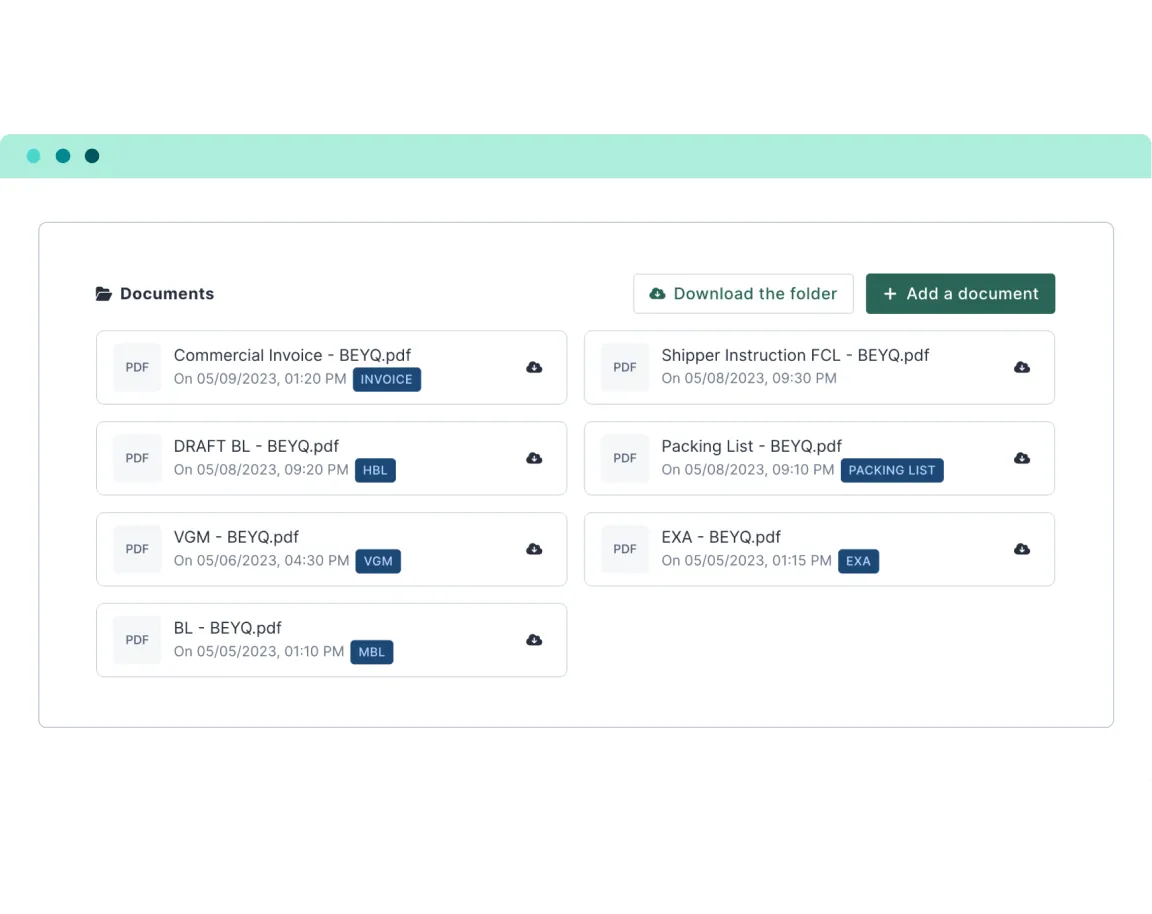Click the MBL tag badge

[x=372, y=652]
